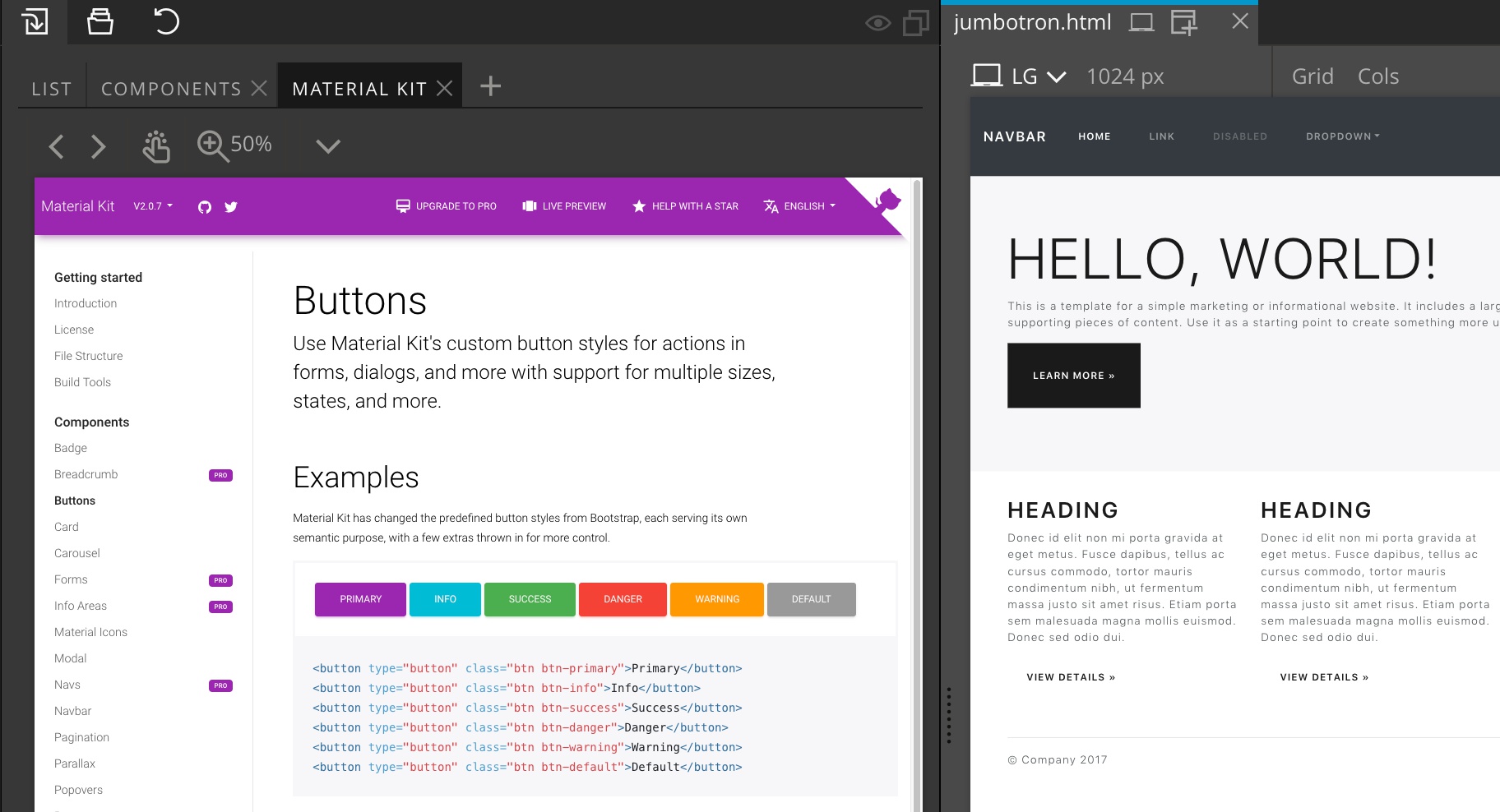Click the add page view icon
1500x812 pixels.
(x=1184, y=22)
